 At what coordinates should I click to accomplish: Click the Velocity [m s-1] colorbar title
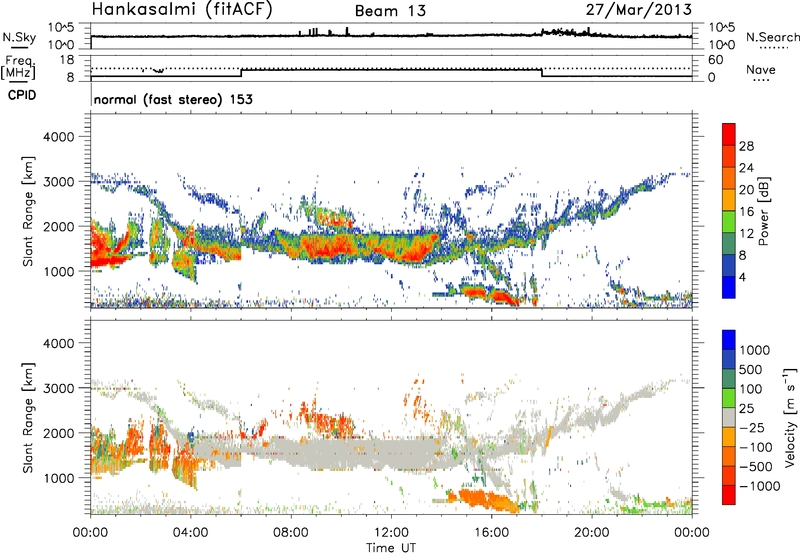pyautogui.click(x=790, y=416)
